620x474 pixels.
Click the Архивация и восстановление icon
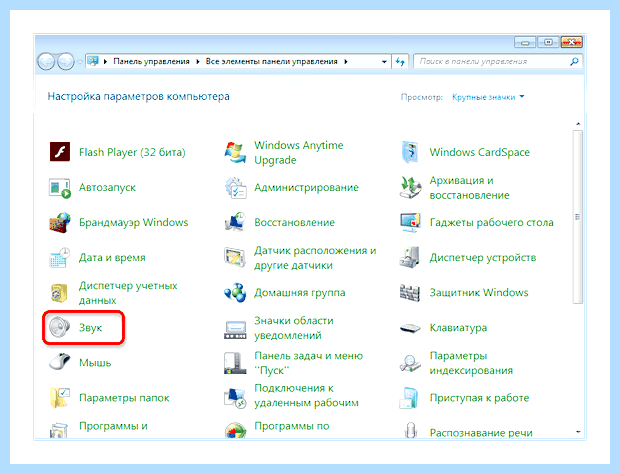click(410, 188)
